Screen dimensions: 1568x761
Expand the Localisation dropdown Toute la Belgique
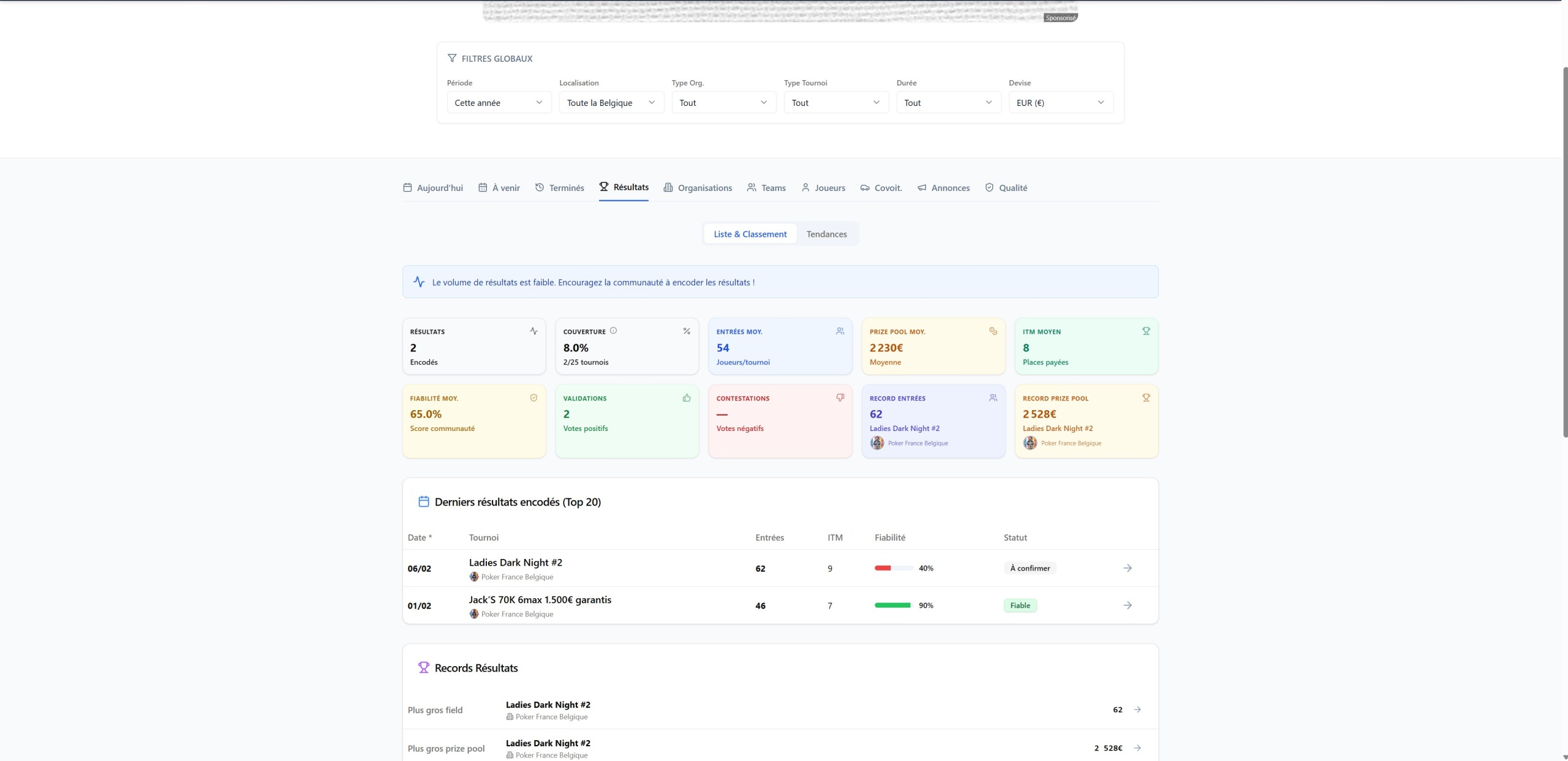pyautogui.click(x=611, y=103)
